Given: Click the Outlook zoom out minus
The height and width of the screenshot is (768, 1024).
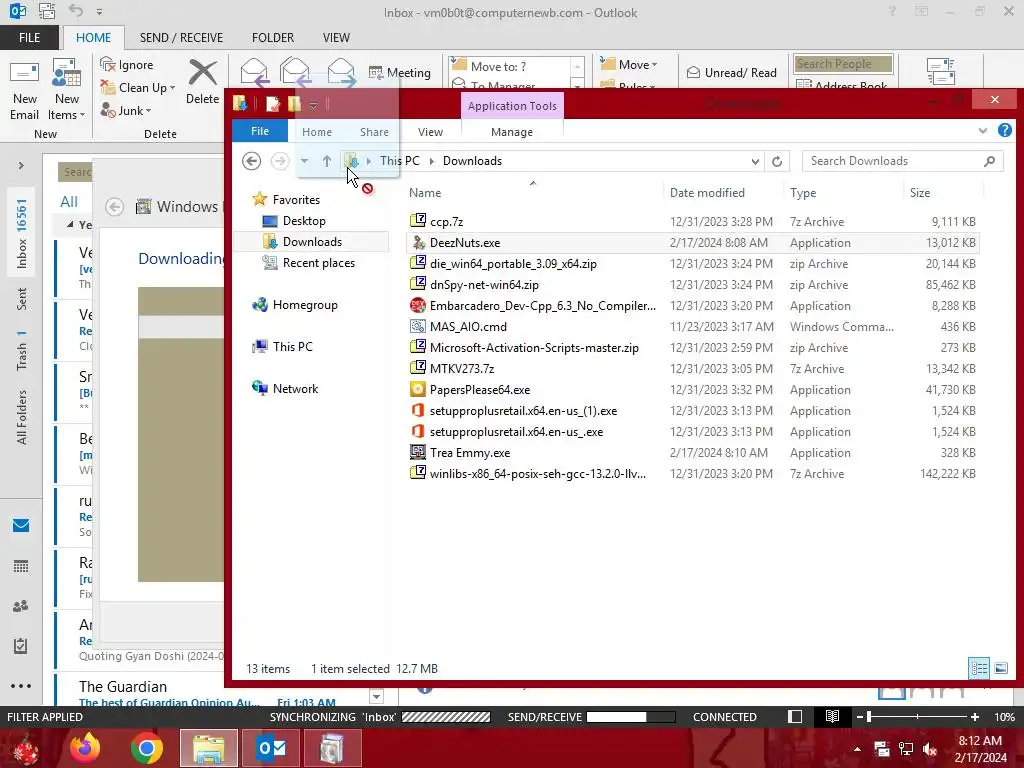Looking at the screenshot, I should click(860, 717).
